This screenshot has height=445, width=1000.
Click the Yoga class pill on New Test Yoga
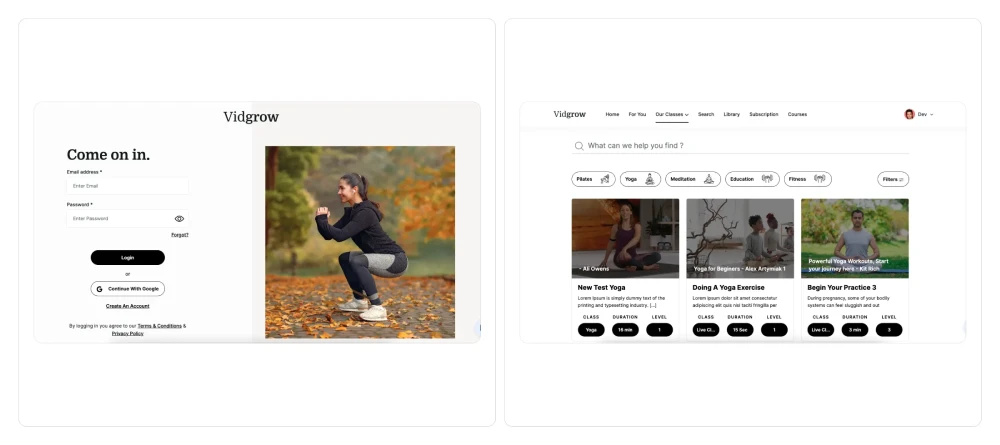point(591,330)
